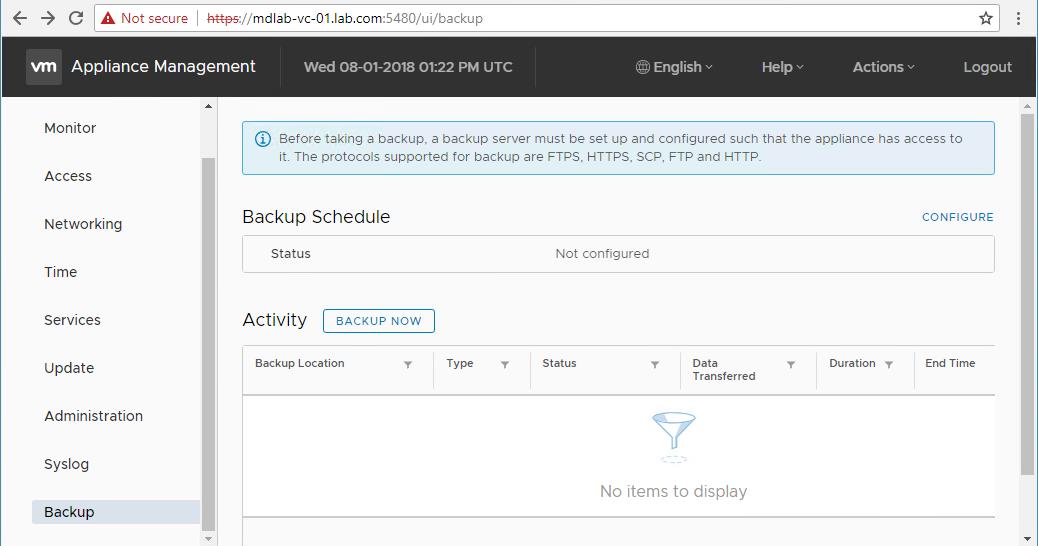Filter the Type column

(x=504, y=365)
